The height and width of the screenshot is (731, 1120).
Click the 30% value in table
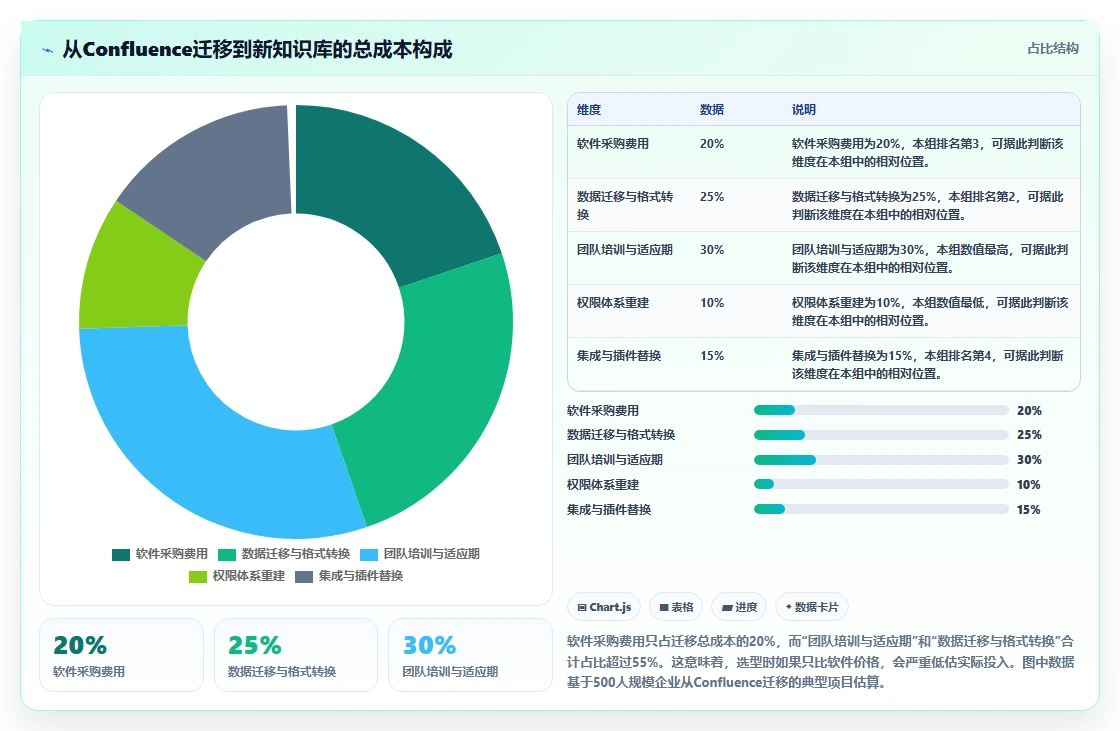tap(712, 250)
